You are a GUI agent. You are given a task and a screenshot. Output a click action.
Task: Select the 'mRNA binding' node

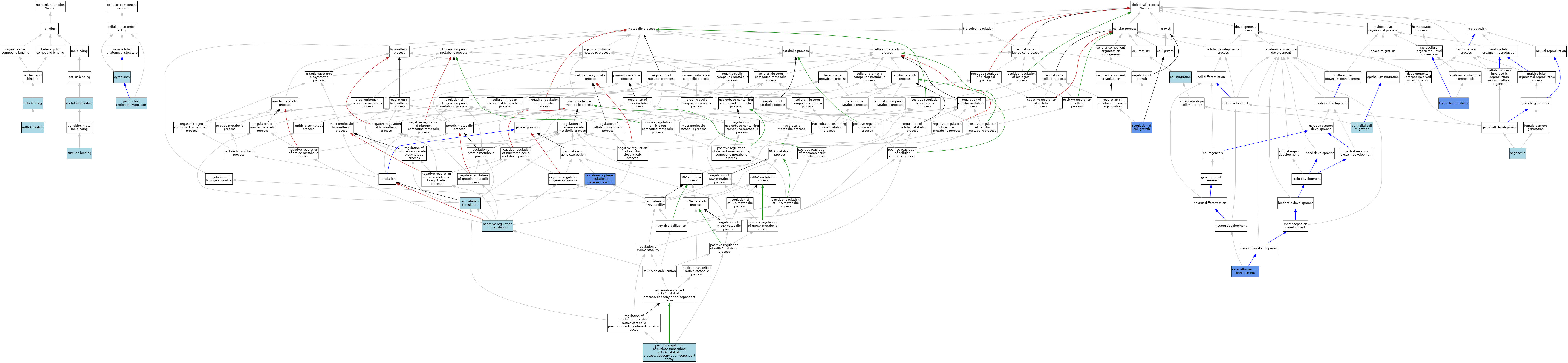(x=33, y=128)
